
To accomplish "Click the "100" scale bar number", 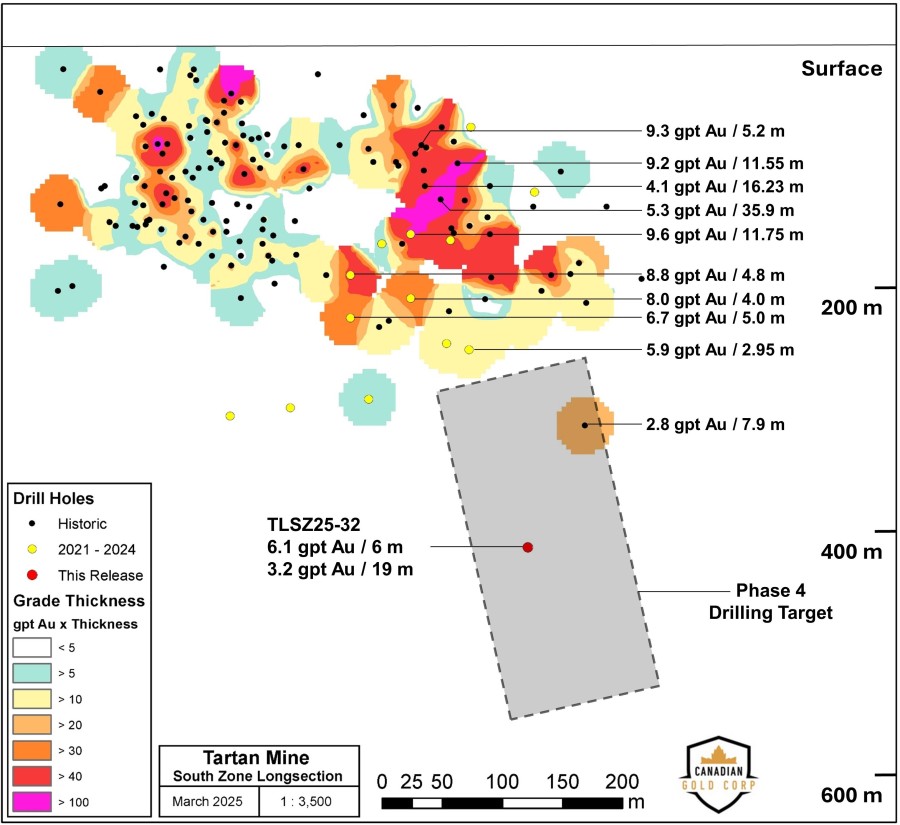I will [502, 782].
